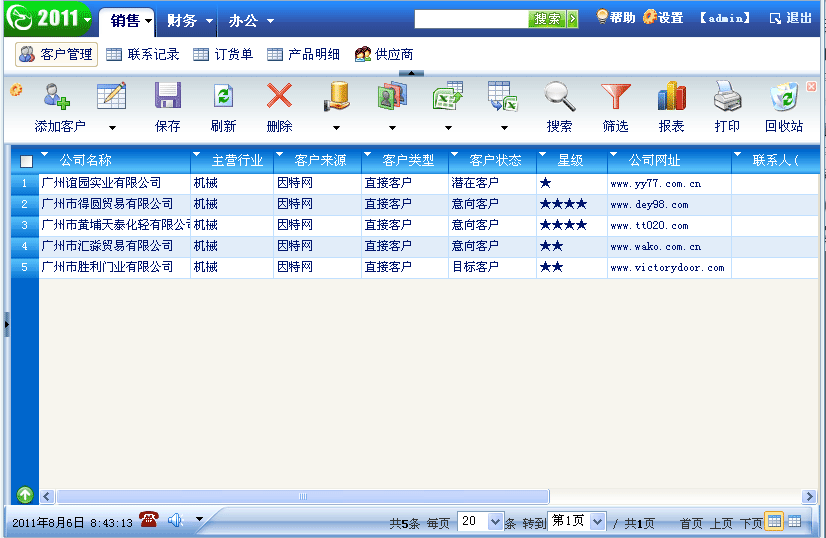The width and height of the screenshot is (826, 538).
Task: Click the top search text box
Action: pos(471,19)
